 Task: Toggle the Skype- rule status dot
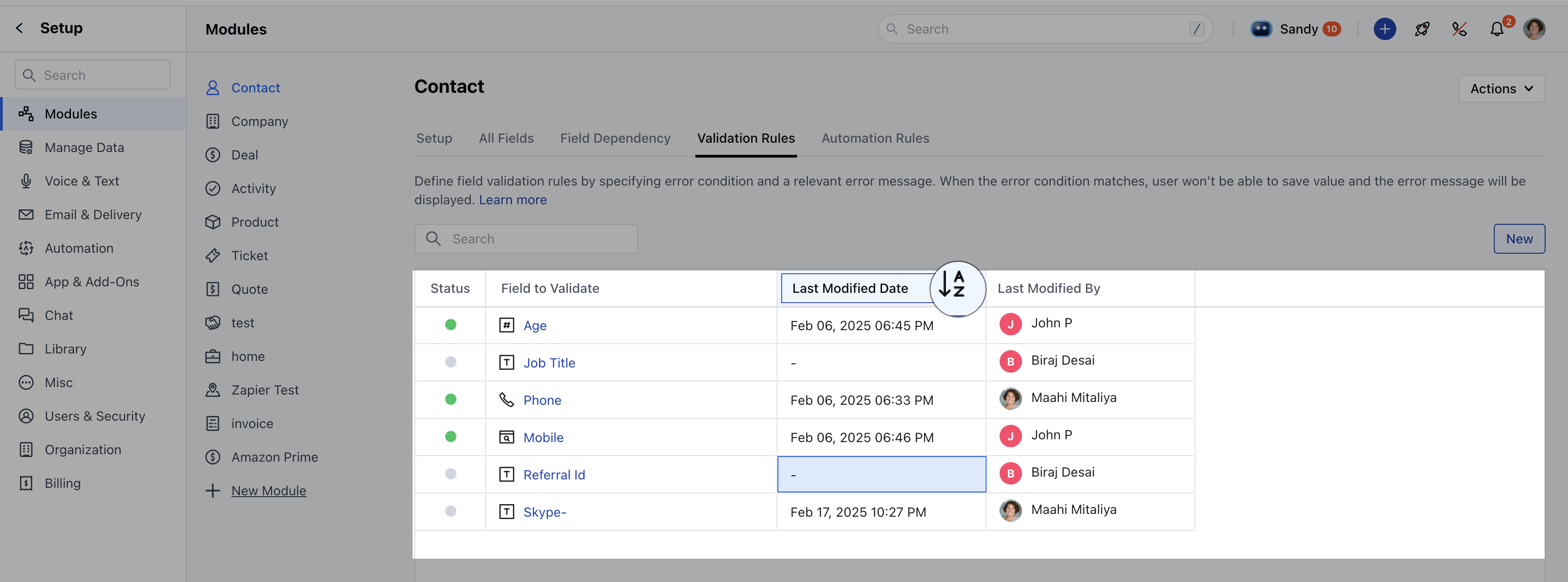(450, 511)
